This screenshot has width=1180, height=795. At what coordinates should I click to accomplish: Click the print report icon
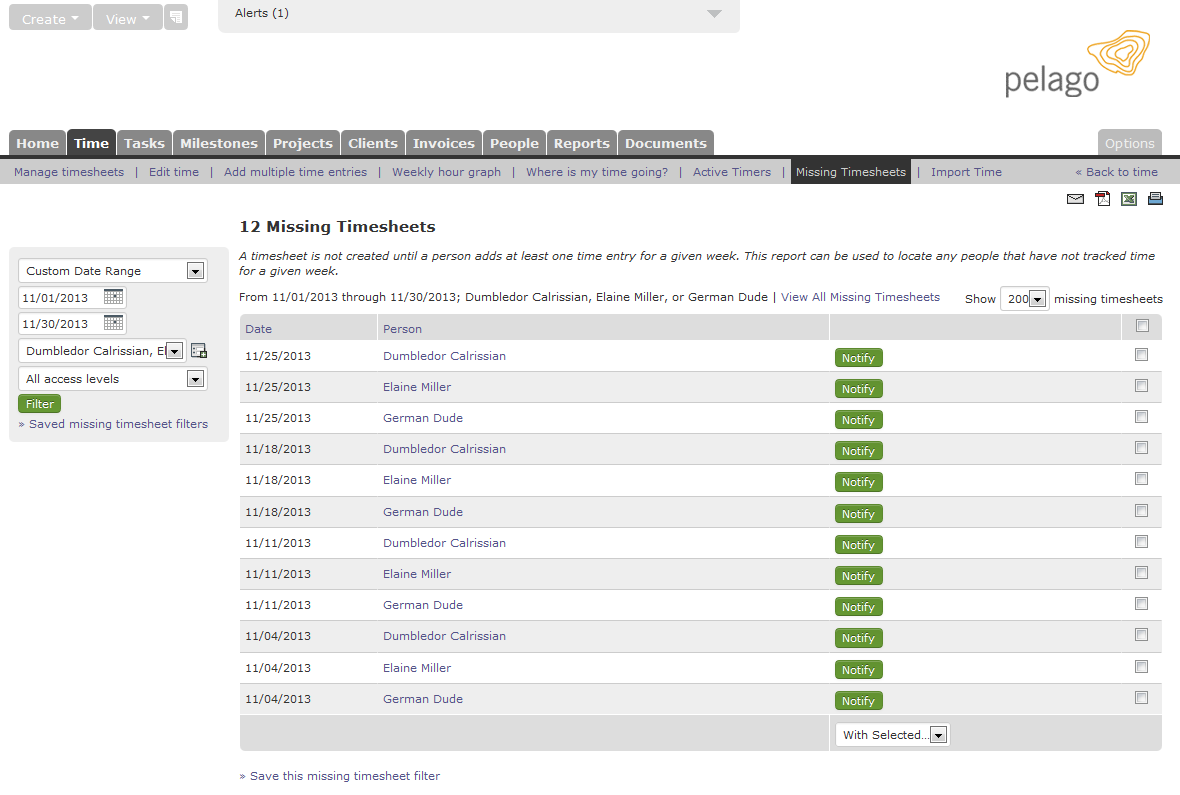[x=1156, y=199]
